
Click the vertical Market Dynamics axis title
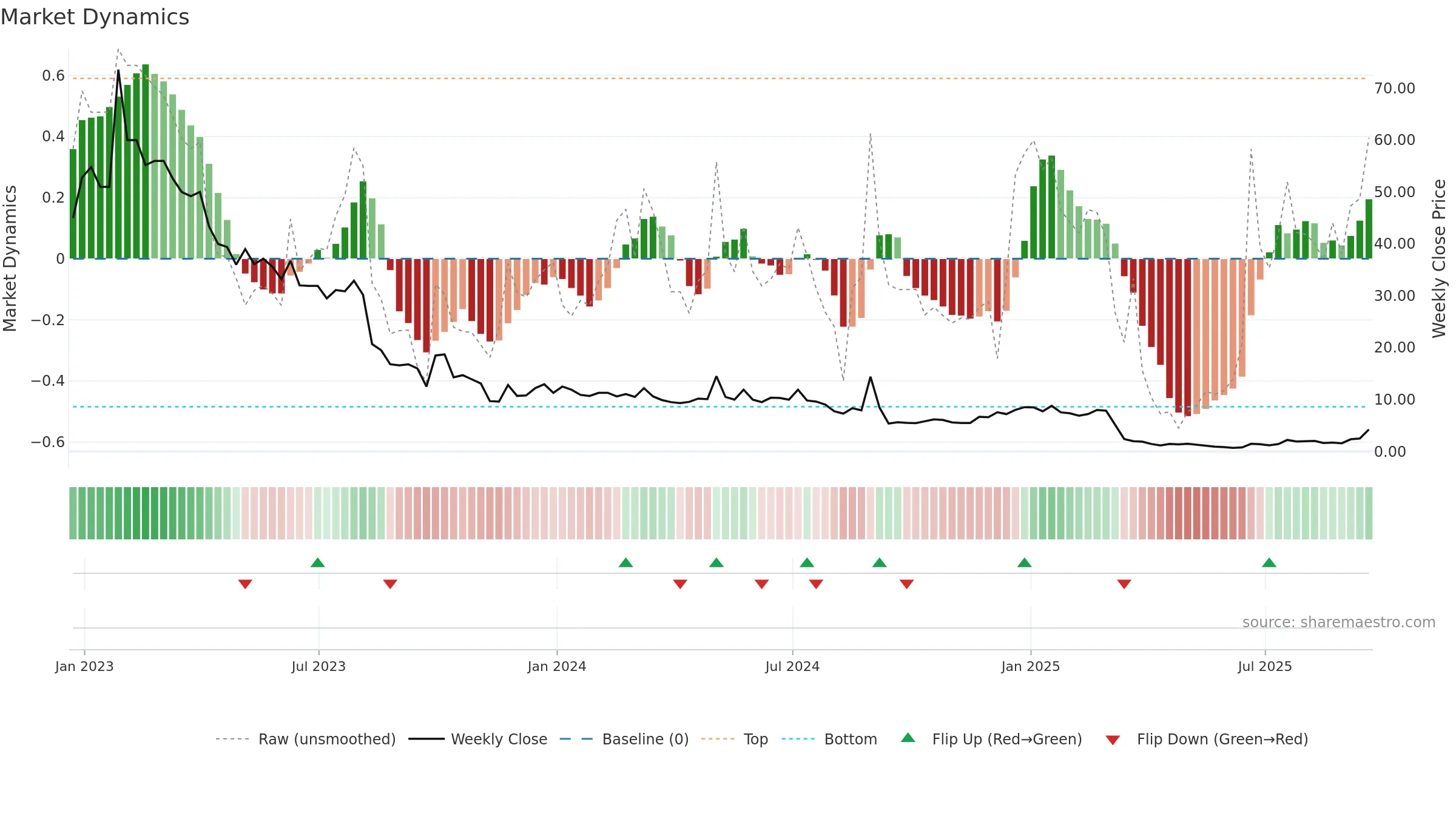tap(10, 258)
